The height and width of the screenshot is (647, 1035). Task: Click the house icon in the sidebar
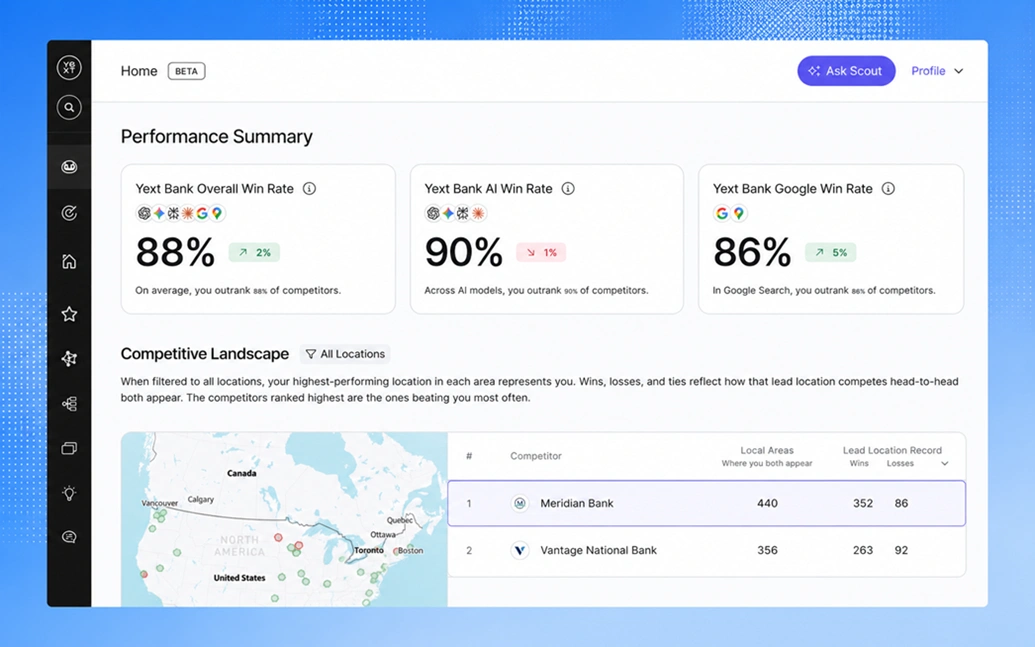(69, 261)
